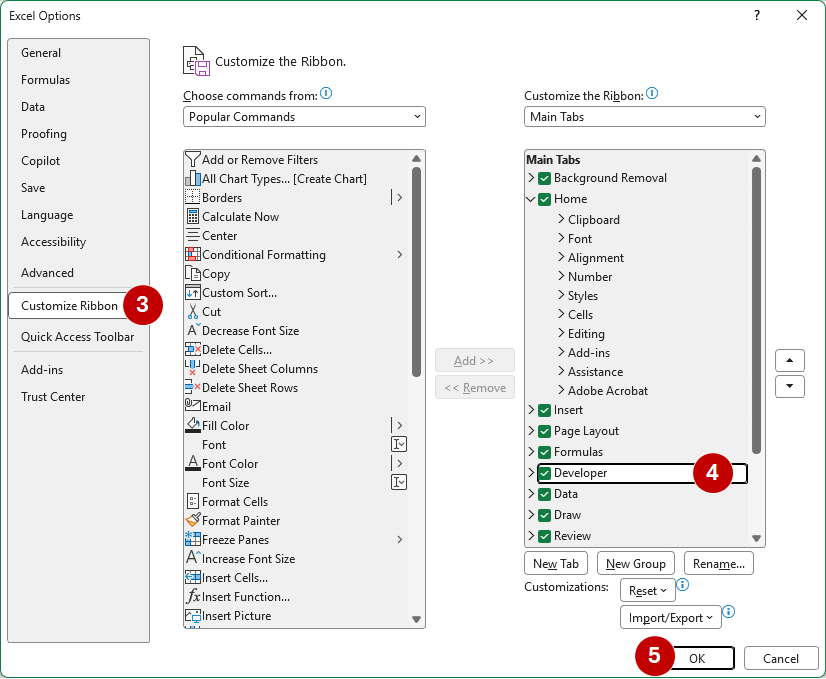
Task: Click the Delete Sheet Columns icon
Action: (193, 368)
